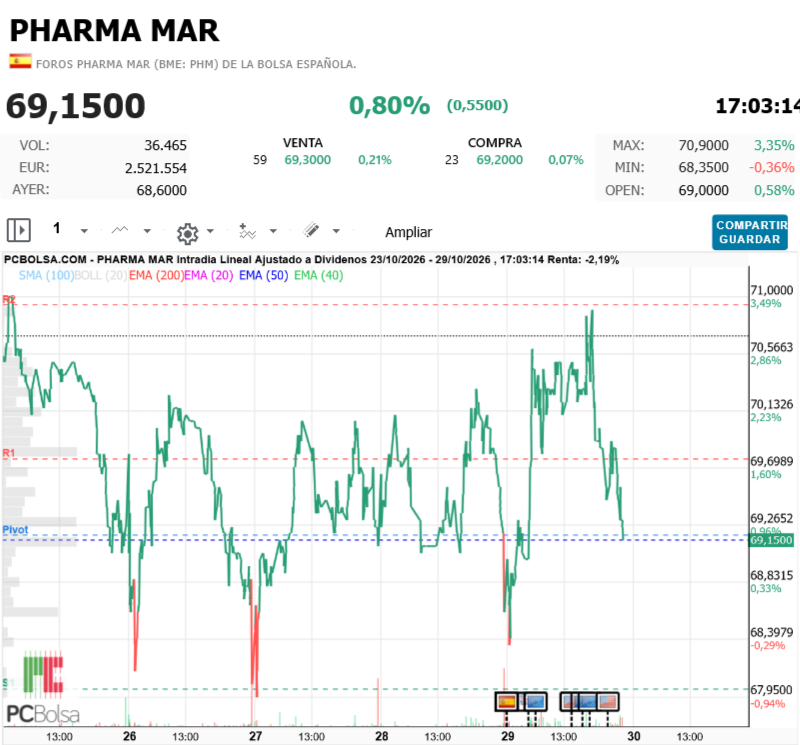This screenshot has height=745, width=800.
Task: Toggle the SMA (100) indicator label
Action: click(x=46, y=276)
